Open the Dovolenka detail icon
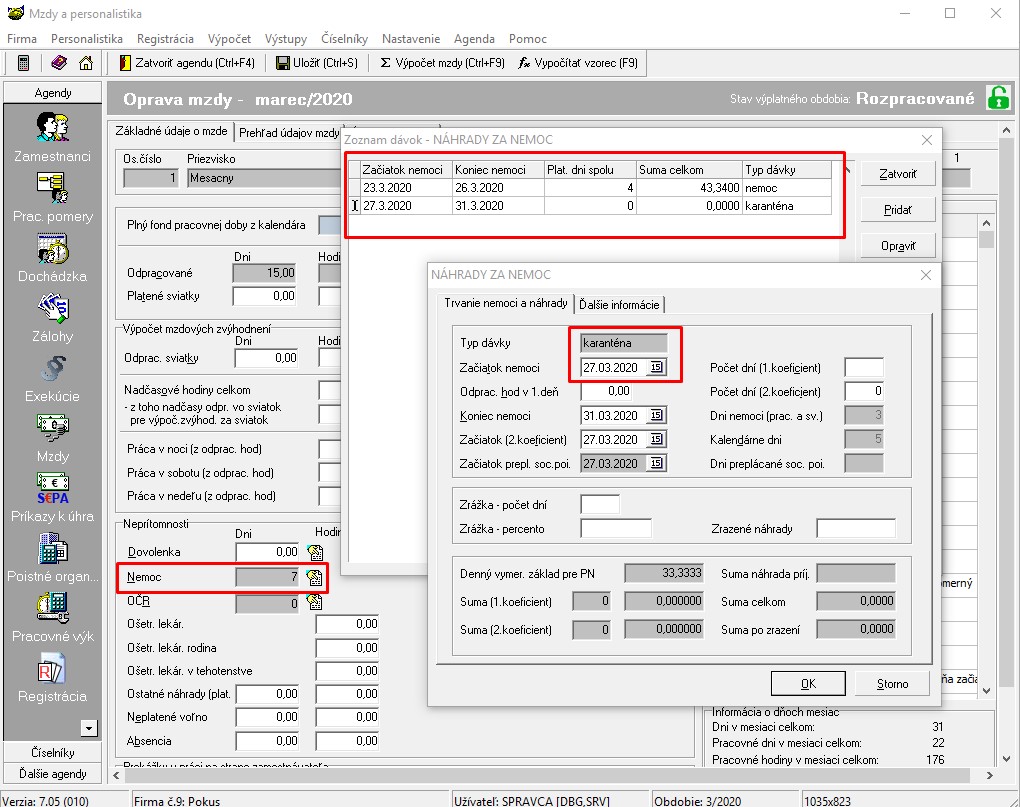 coord(315,552)
